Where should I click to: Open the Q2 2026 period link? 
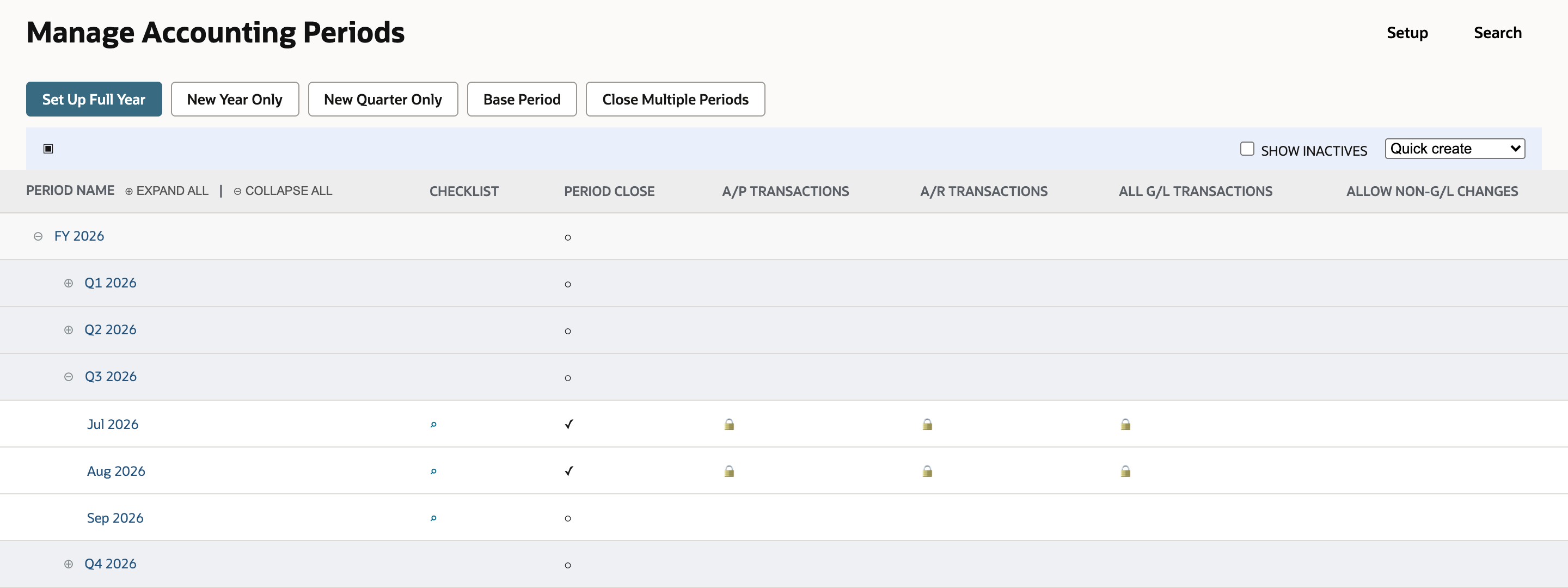tap(110, 330)
